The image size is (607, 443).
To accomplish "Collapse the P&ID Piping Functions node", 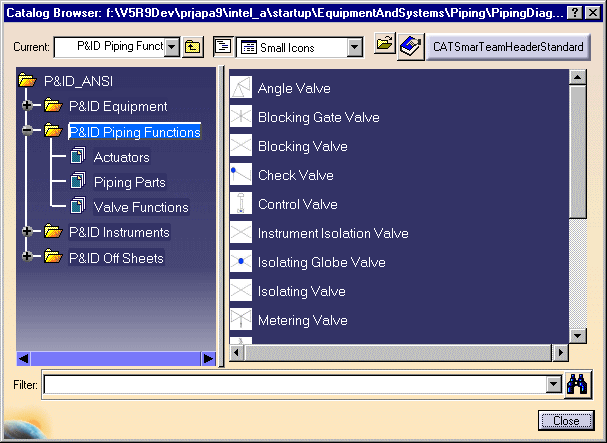I will [x=27, y=131].
